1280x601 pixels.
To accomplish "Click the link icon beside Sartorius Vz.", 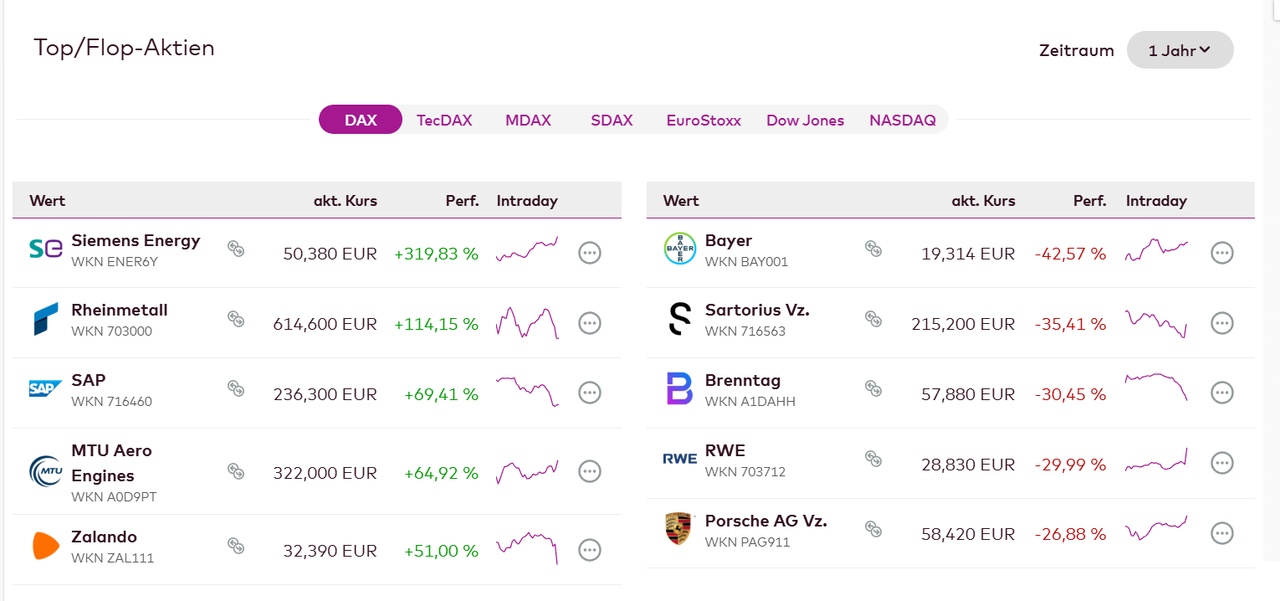I will tap(873, 319).
